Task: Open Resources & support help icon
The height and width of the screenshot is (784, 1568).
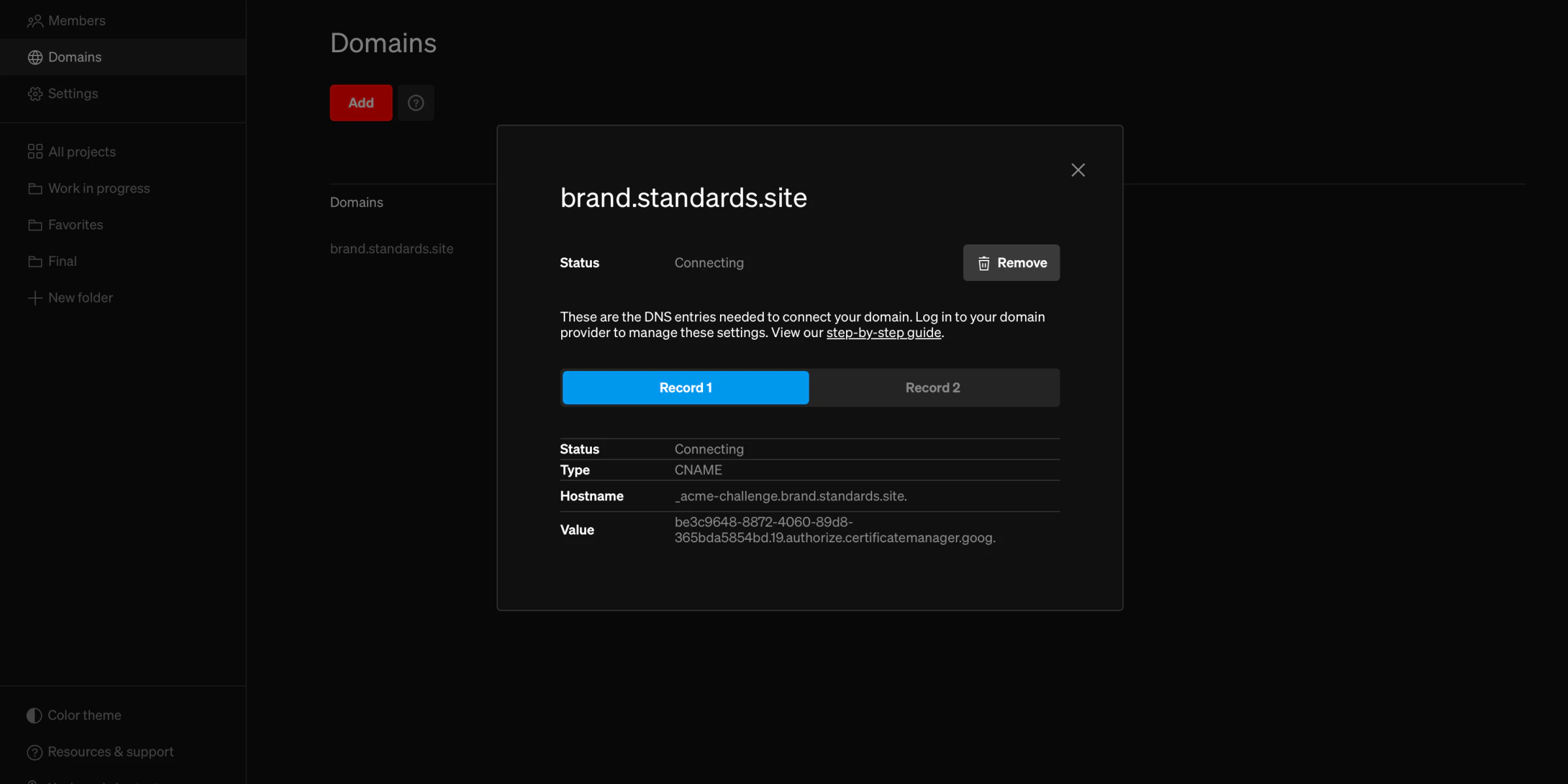Action: [x=34, y=751]
